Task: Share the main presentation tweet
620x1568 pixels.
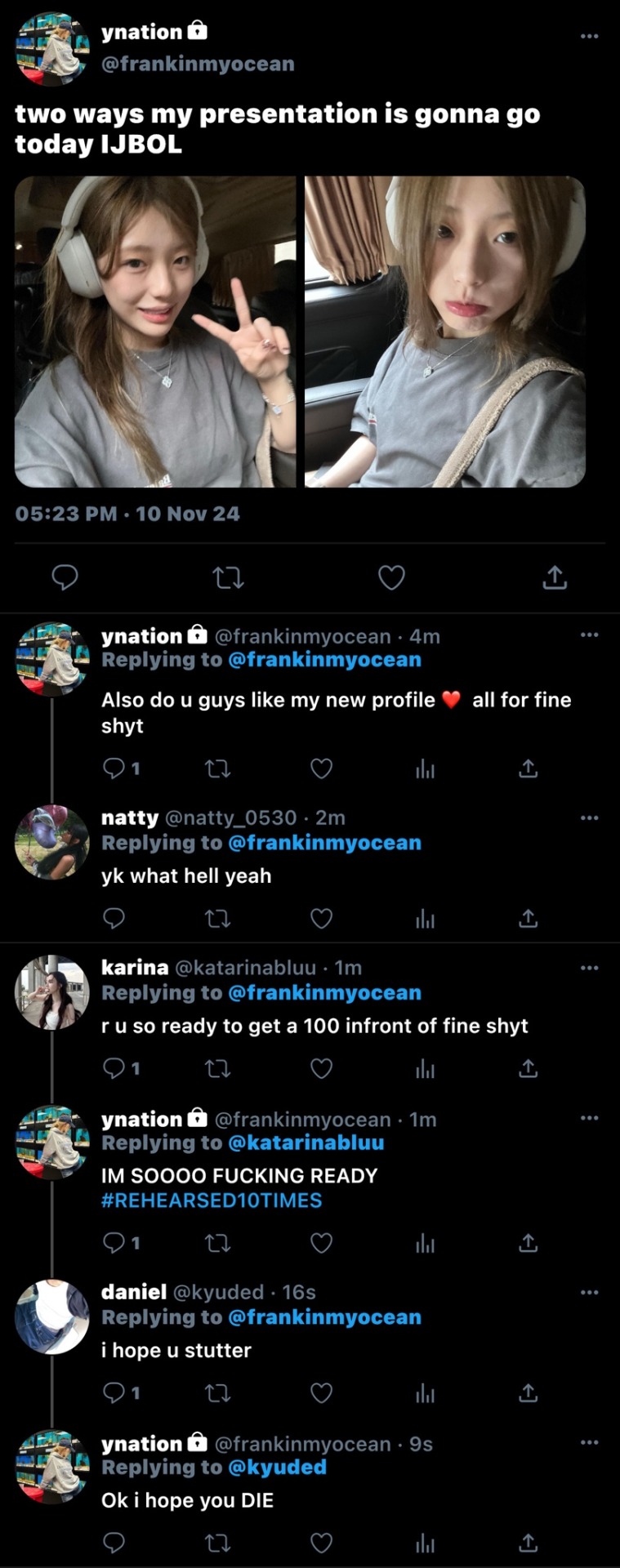Action: tap(555, 577)
